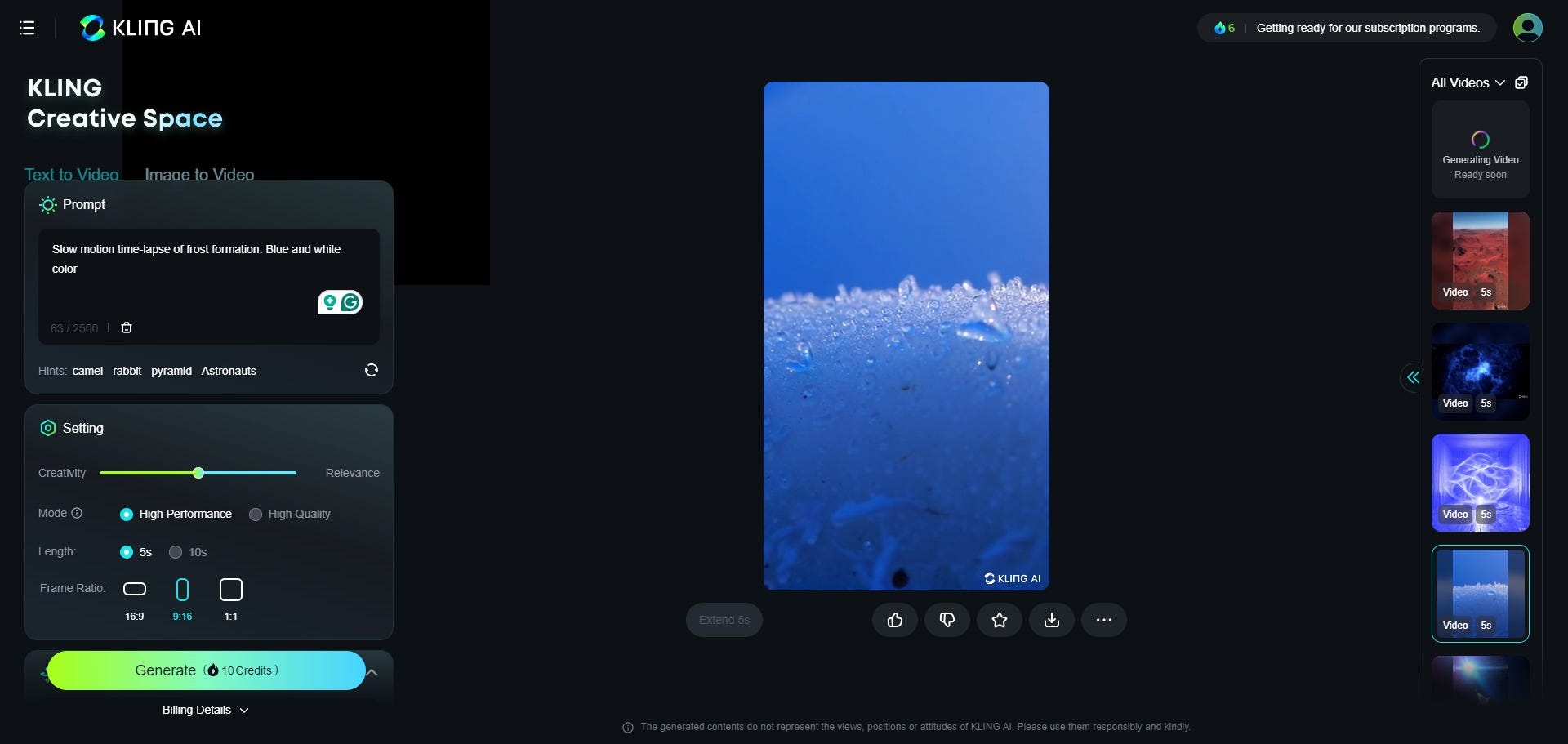Open the user profile avatar
The width and height of the screenshot is (1568, 744).
(x=1527, y=28)
